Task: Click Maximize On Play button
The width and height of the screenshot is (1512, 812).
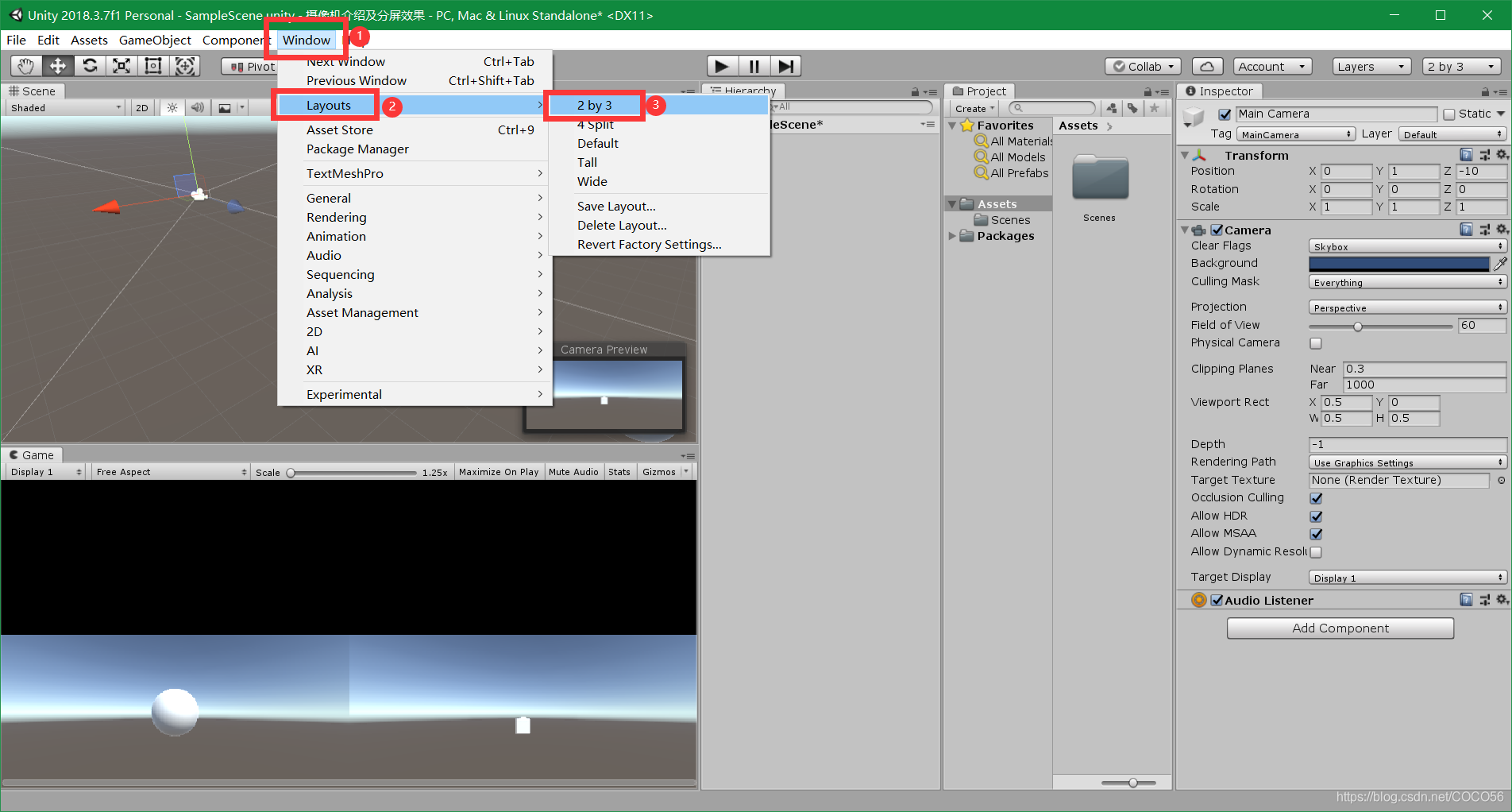Action: coord(499,472)
